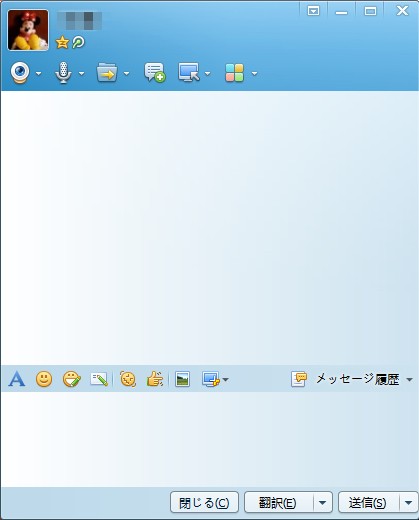Send a window shake nudge
Viewport: 419px width, 520px height.
coord(128,379)
